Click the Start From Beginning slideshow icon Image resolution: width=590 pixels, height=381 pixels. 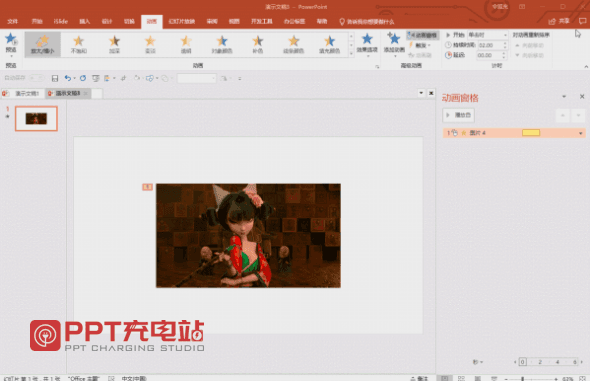pos(96,78)
